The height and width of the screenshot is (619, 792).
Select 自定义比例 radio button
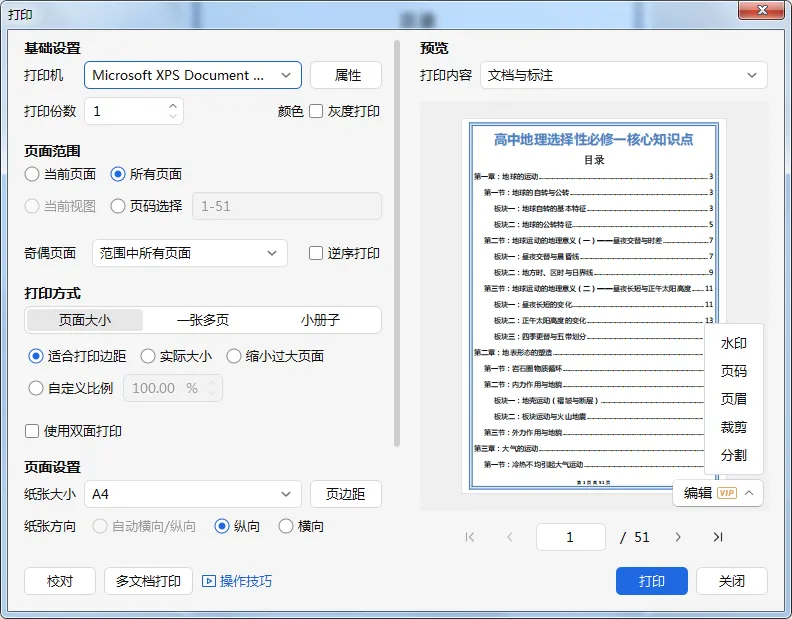(36, 388)
